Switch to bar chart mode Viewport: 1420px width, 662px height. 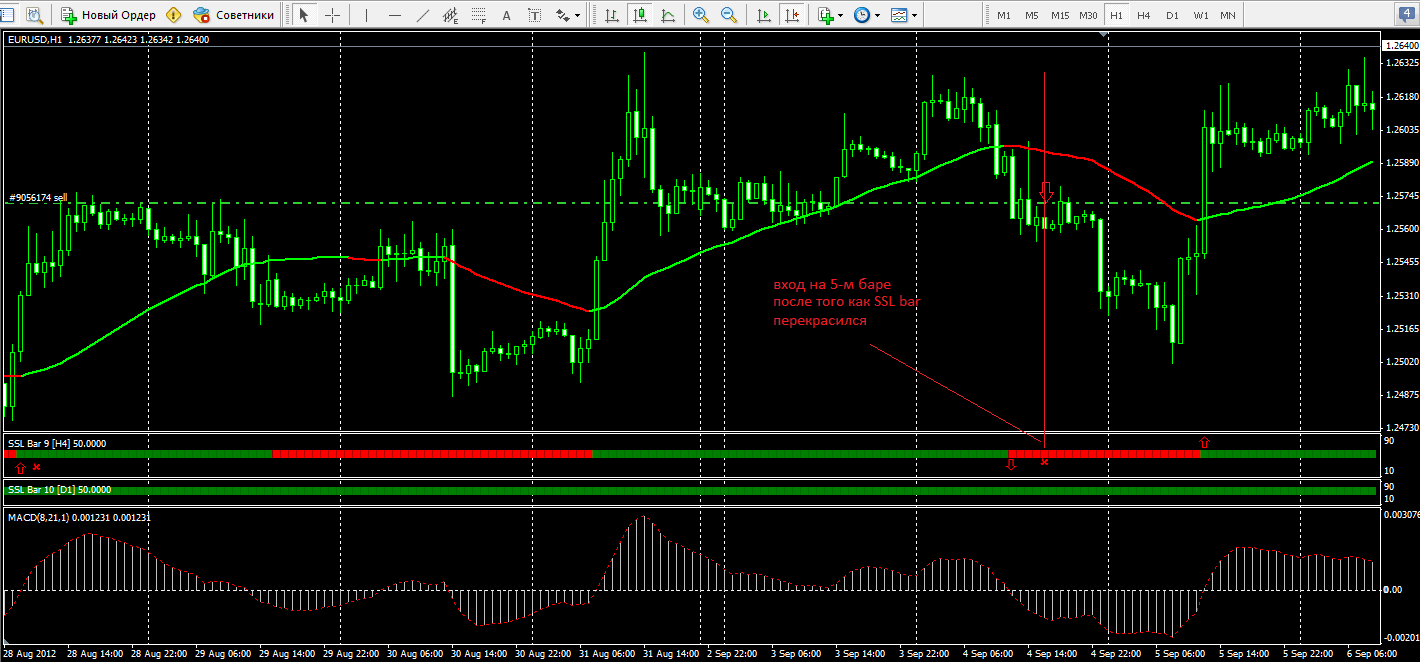point(610,15)
